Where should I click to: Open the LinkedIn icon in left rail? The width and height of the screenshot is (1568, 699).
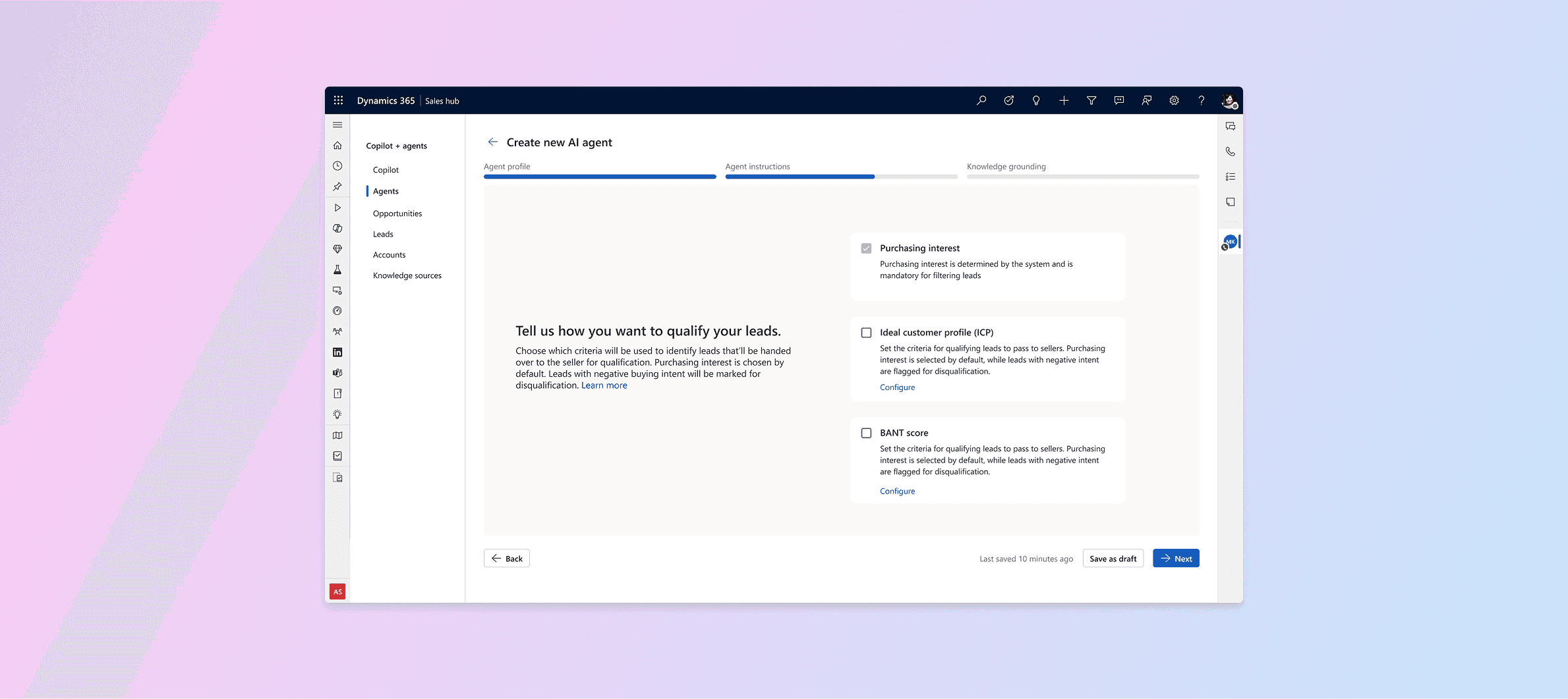point(337,352)
